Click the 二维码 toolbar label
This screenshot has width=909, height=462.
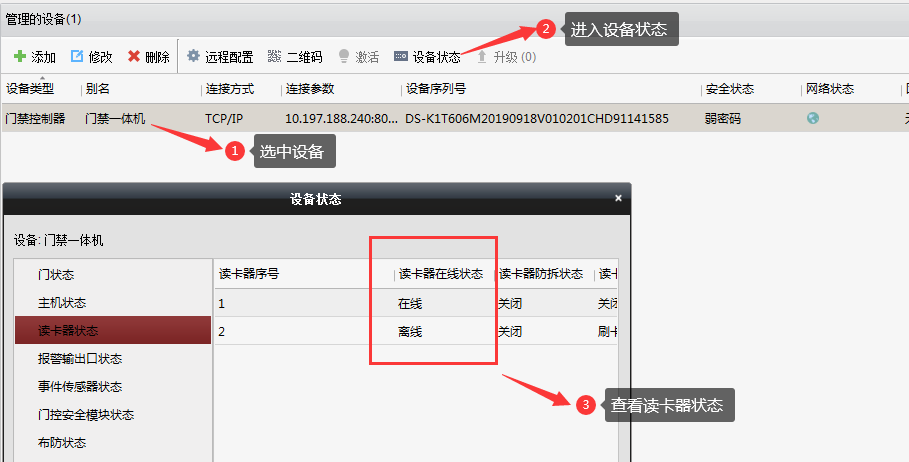coord(304,57)
